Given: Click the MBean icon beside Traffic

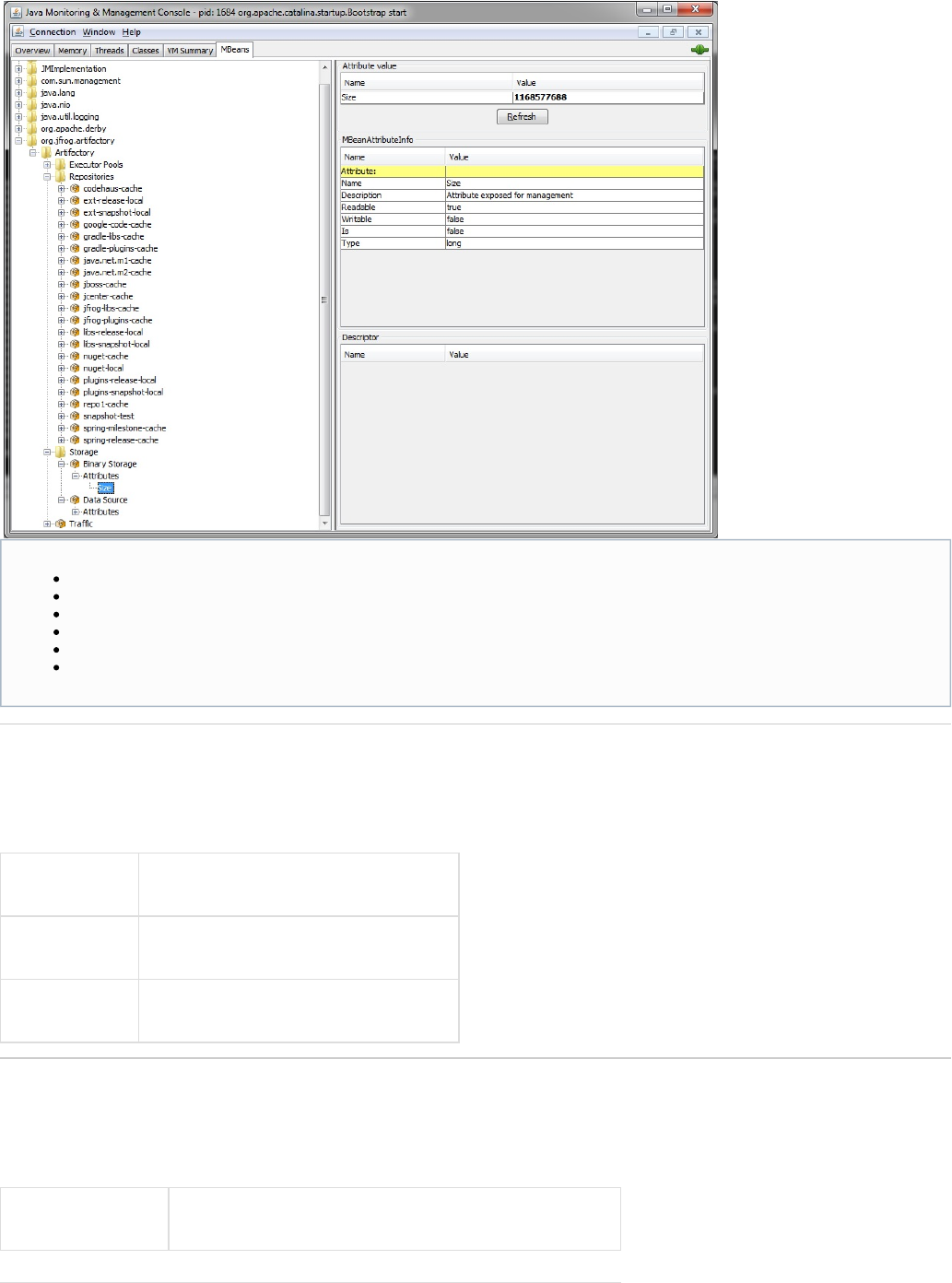Looking at the screenshot, I should pos(61,524).
